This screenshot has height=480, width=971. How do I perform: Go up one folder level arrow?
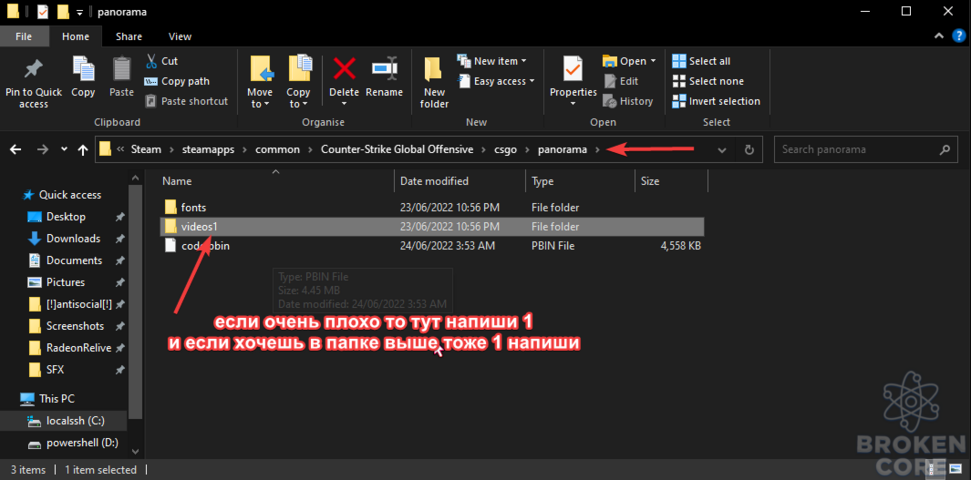click(82, 149)
